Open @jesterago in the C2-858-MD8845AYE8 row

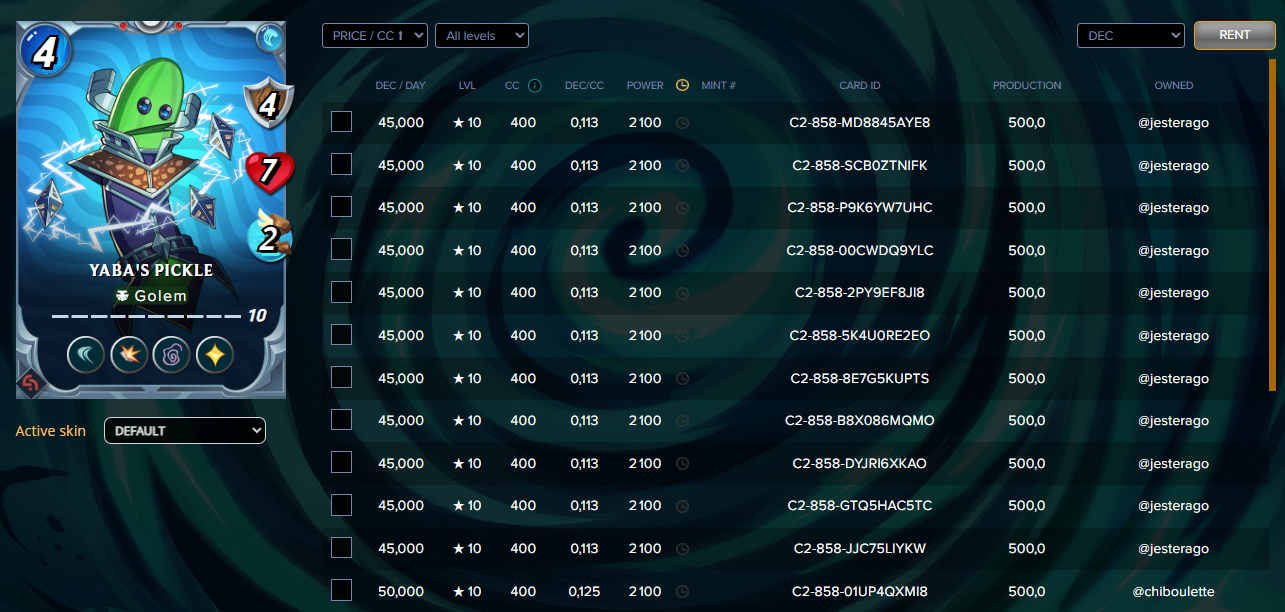(x=1173, y=123)
